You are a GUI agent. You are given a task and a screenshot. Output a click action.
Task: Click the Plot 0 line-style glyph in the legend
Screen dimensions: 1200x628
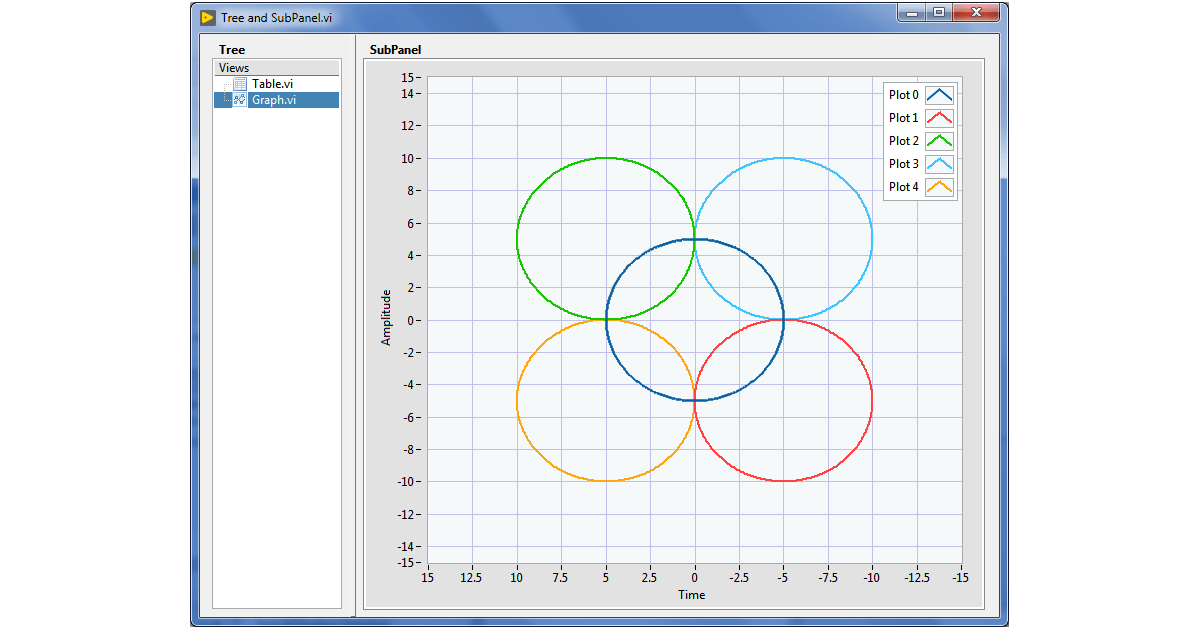click(940, 94)
